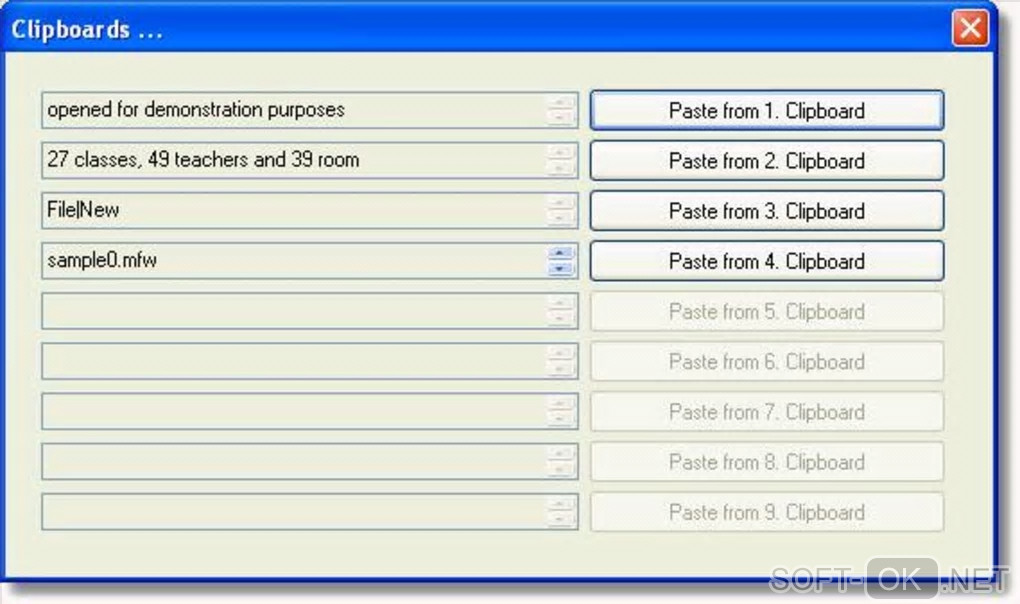Viewport: 1020px width, 604px height.
Task: Click the Paste from 1. Clipboard button
Action: tap(766, 111)
